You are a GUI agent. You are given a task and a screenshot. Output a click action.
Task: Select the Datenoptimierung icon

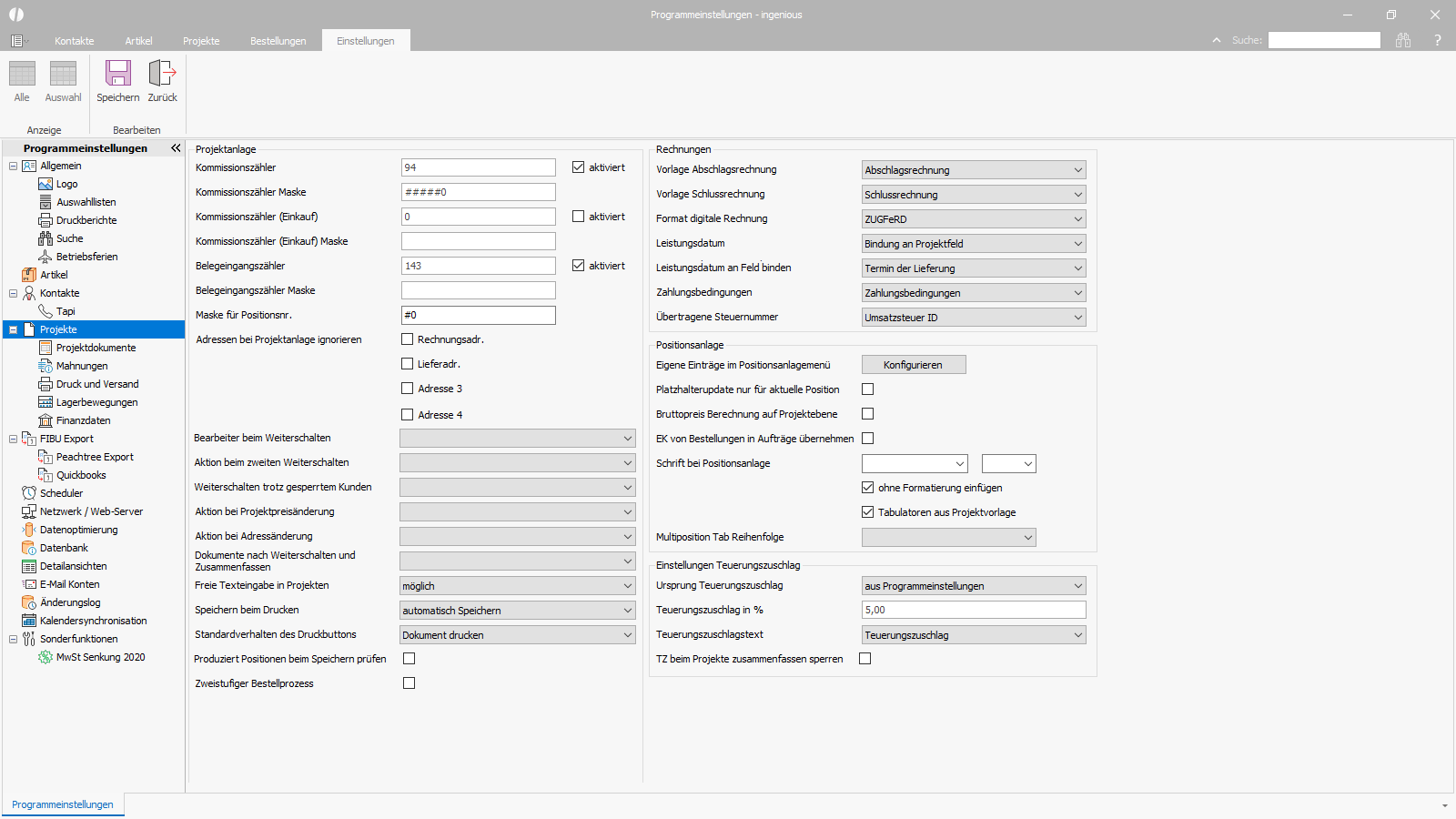point(29,530)
